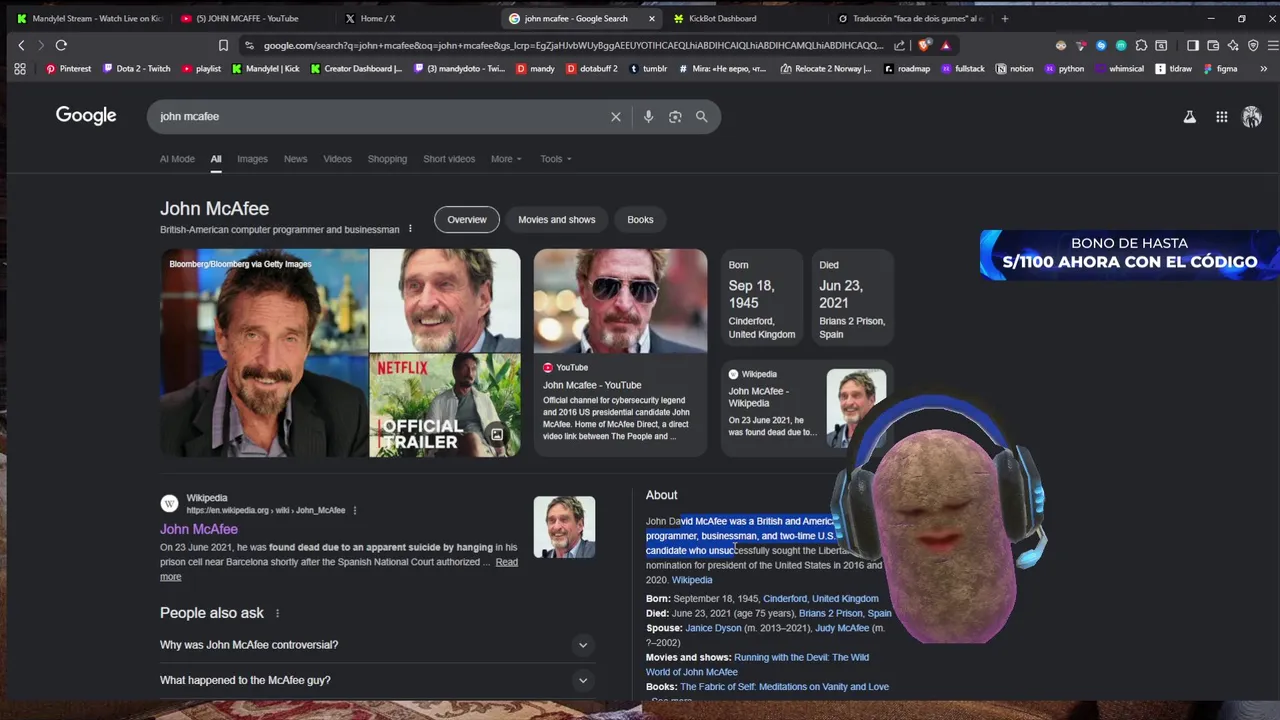This screenshot has height=720, width=1280.
Task: Select the News search tab
Action: (x=295, y=159)
